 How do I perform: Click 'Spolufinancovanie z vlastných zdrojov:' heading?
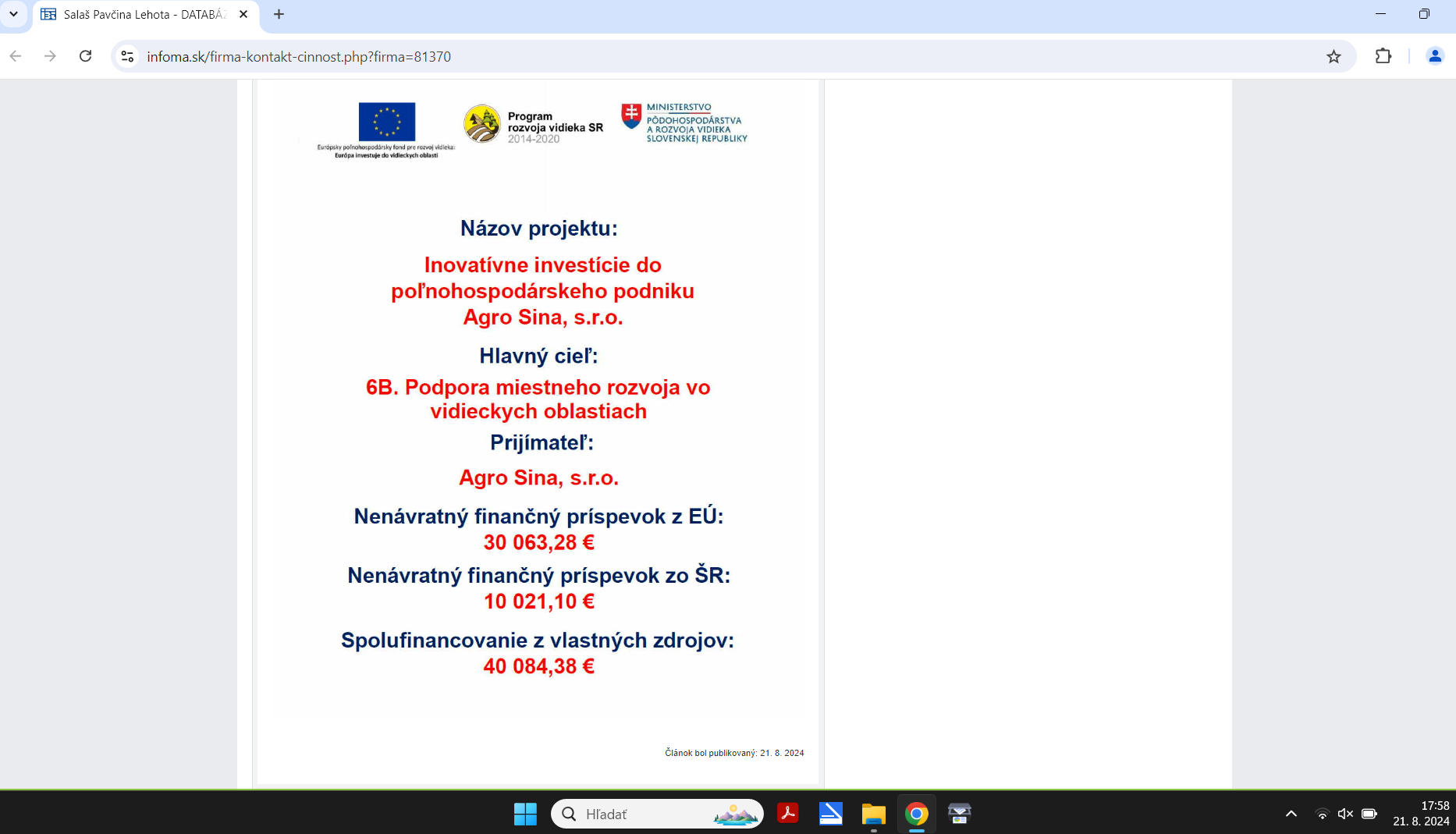click(x=538, y=641)
